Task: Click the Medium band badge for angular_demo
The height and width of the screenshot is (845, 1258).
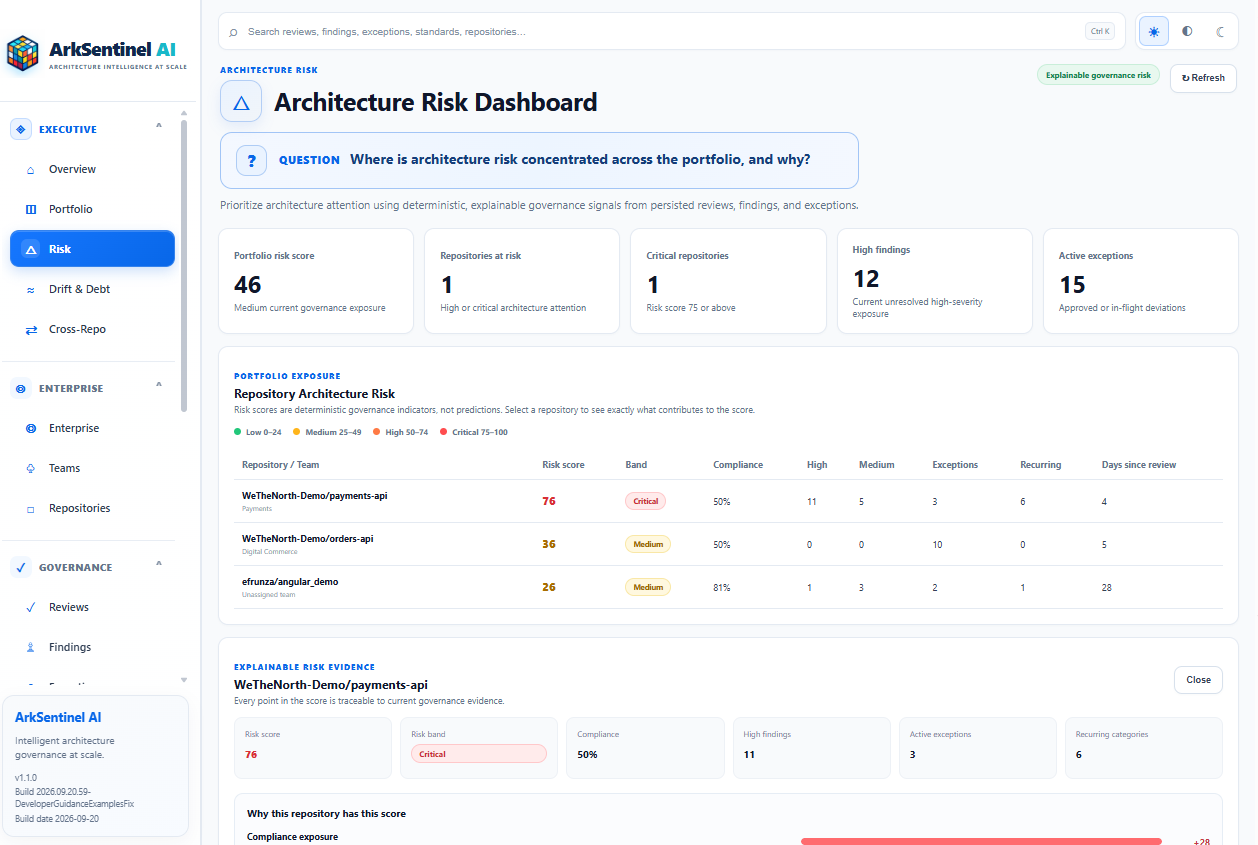Action: pos(648,587)
